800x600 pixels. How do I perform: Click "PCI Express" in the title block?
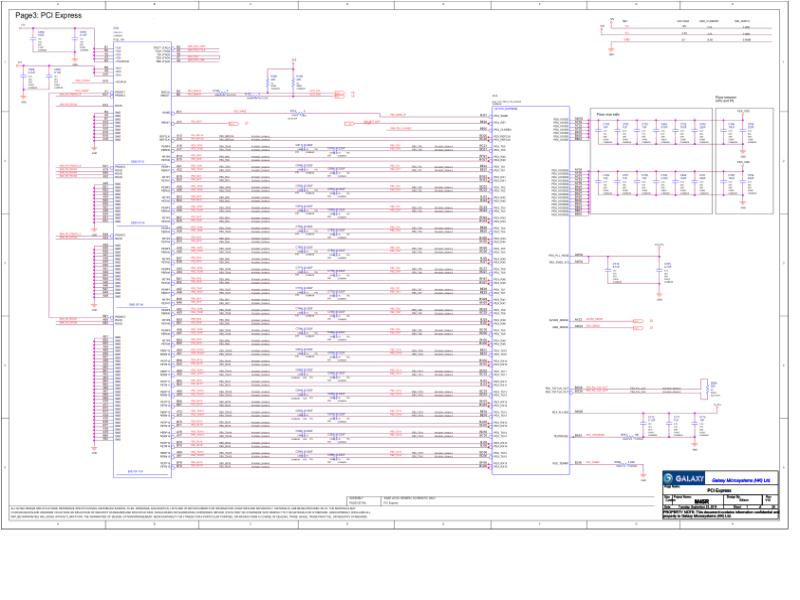719,490
